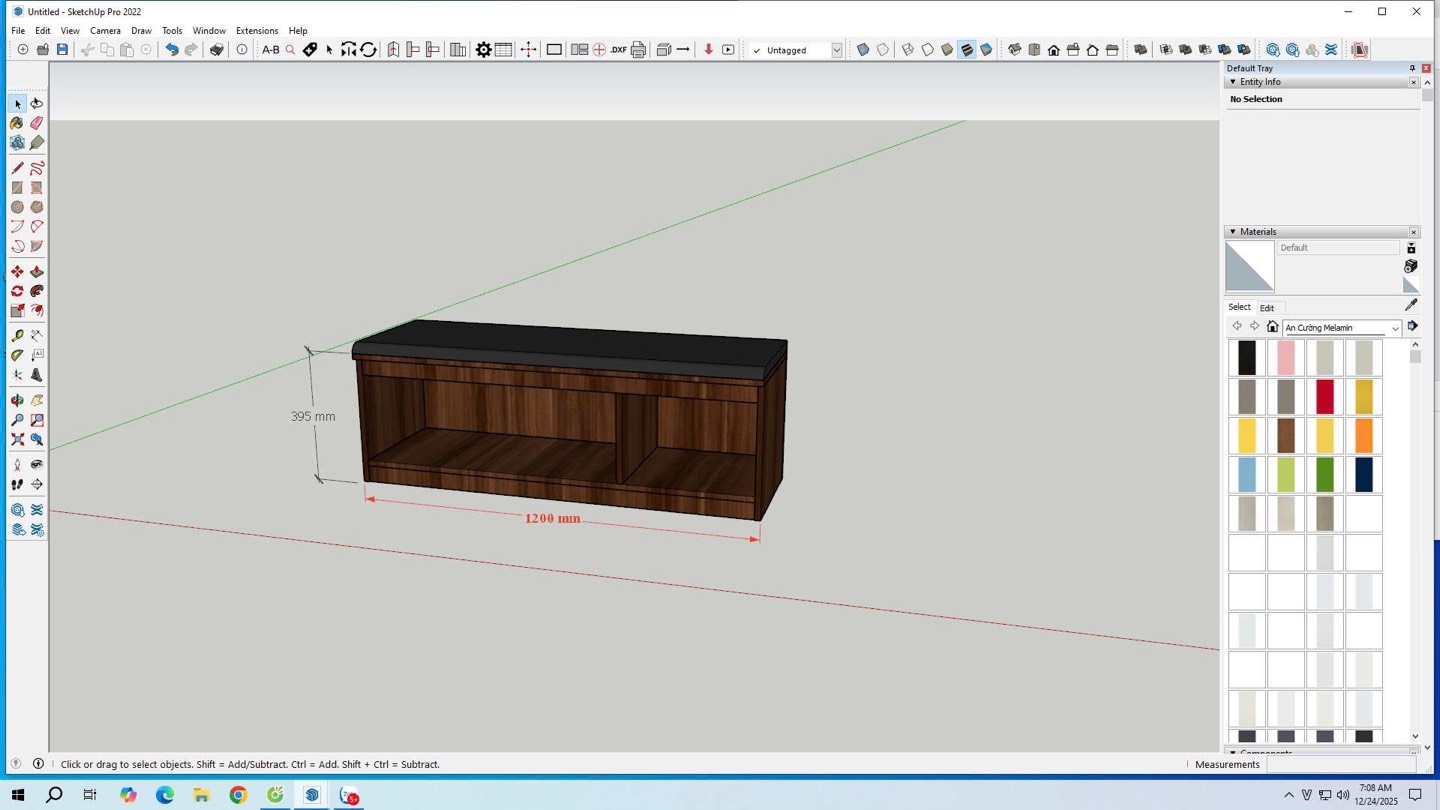Open the An Cường Melamin material library dropdown
This screenshot has height=810, width=1440.
(1342, 328)
